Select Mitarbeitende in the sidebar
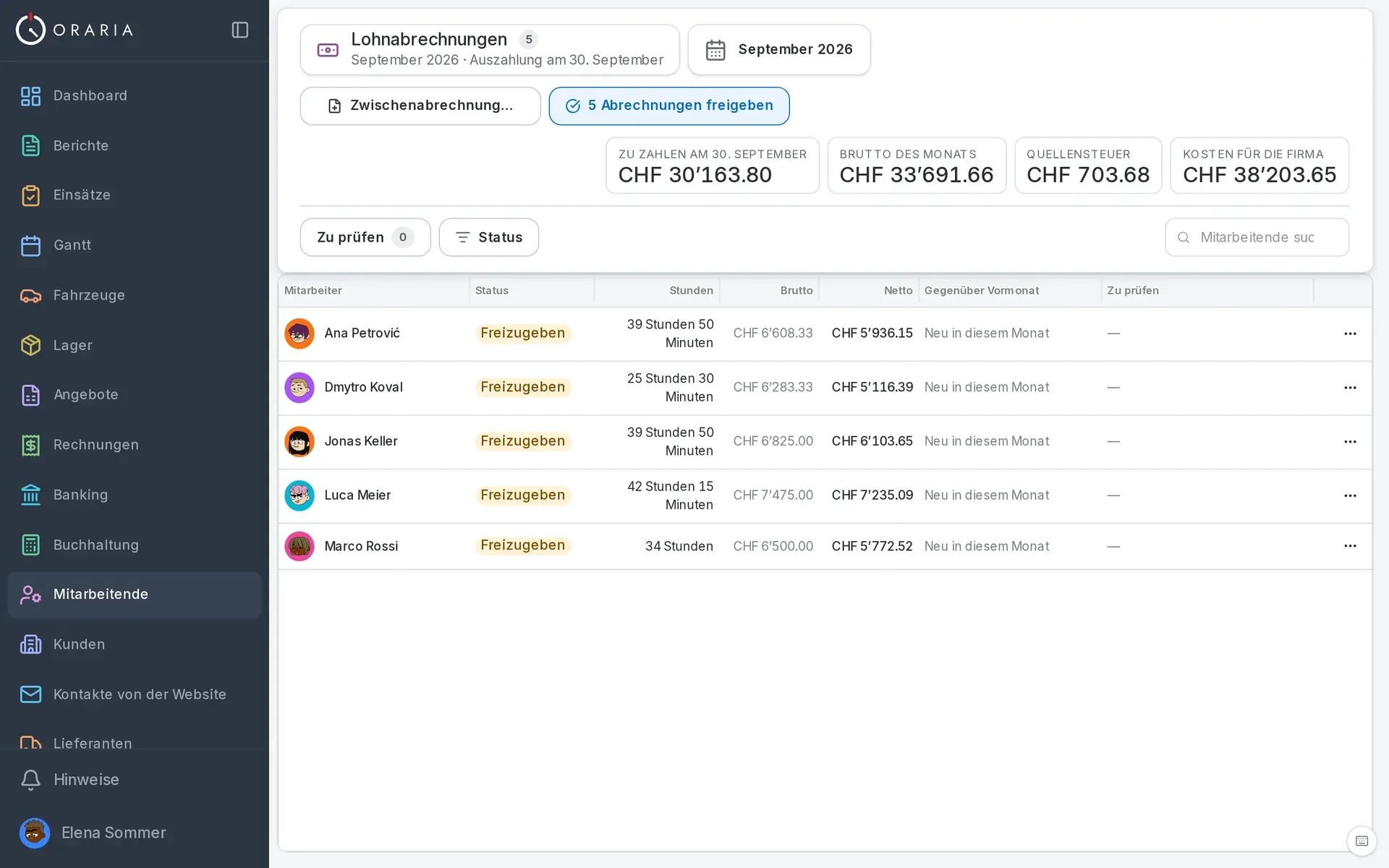 coord(134,595)
